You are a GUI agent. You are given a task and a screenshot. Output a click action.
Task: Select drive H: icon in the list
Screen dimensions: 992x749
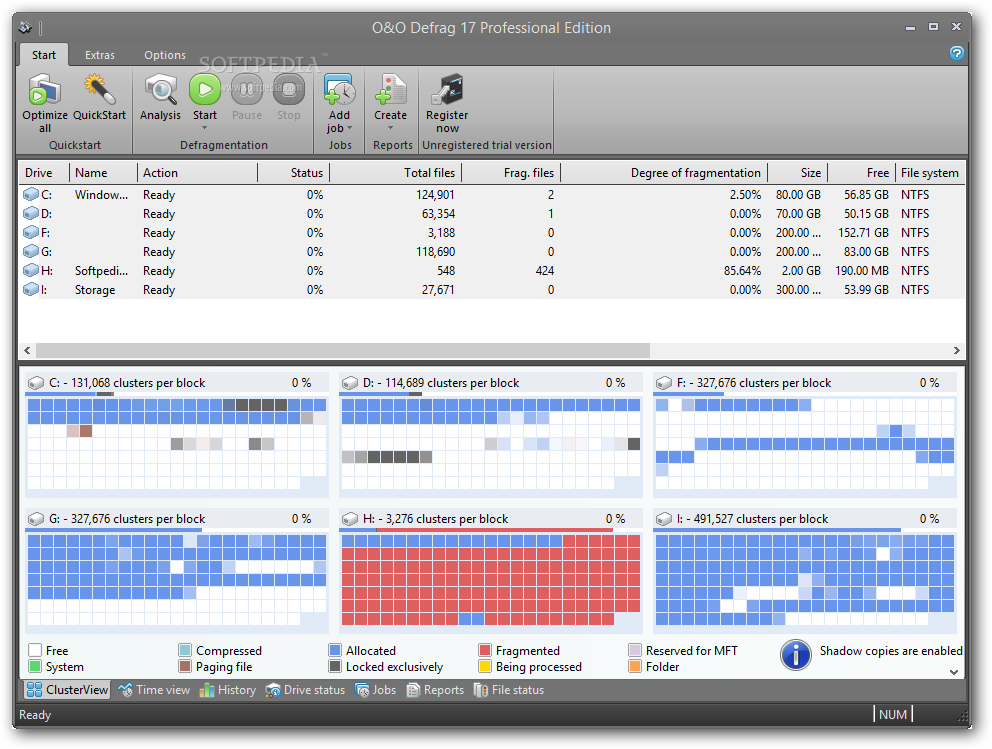[31, 270]
